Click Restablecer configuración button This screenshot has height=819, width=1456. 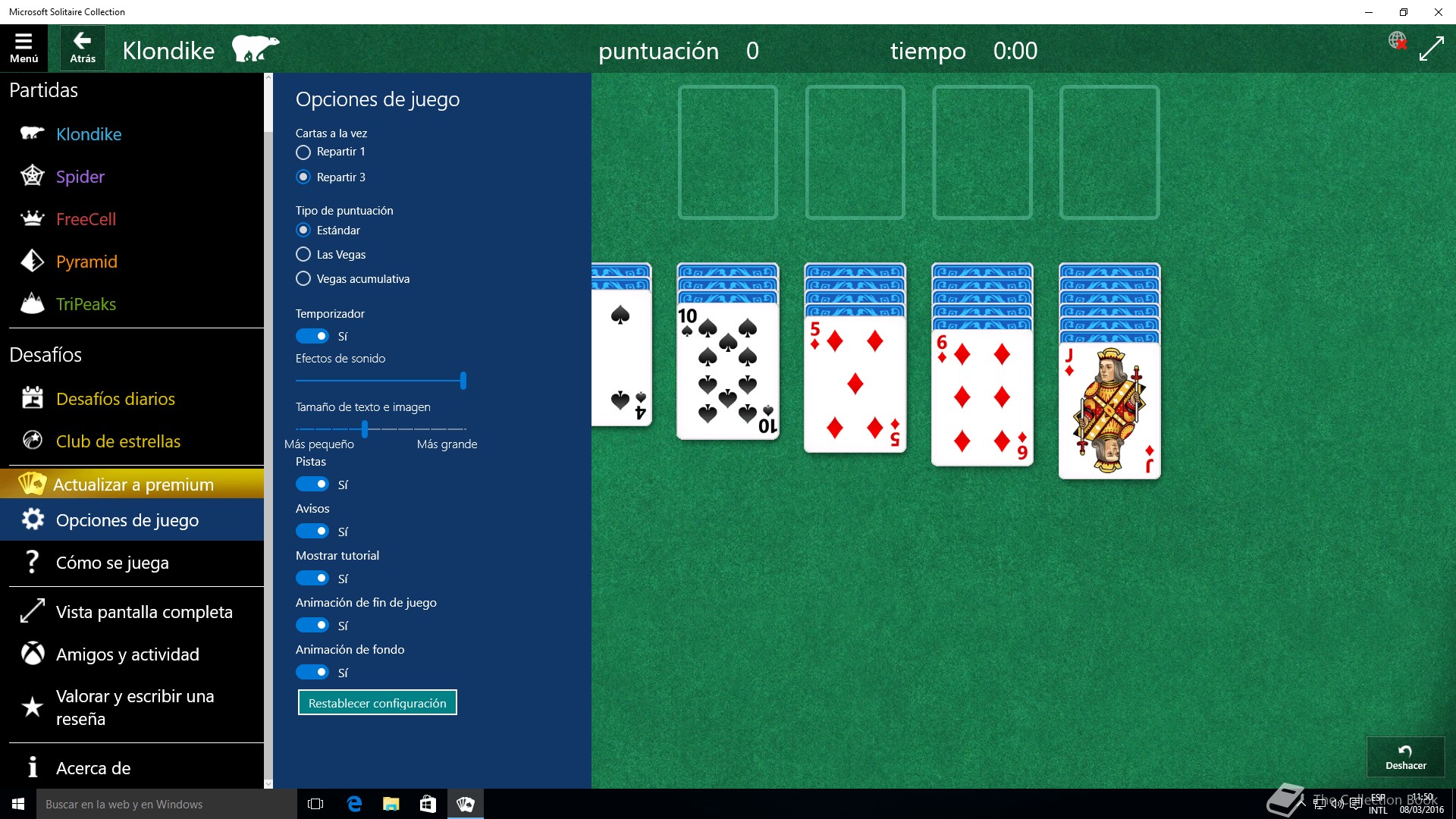pyautogui.click(x=377, y=702)
